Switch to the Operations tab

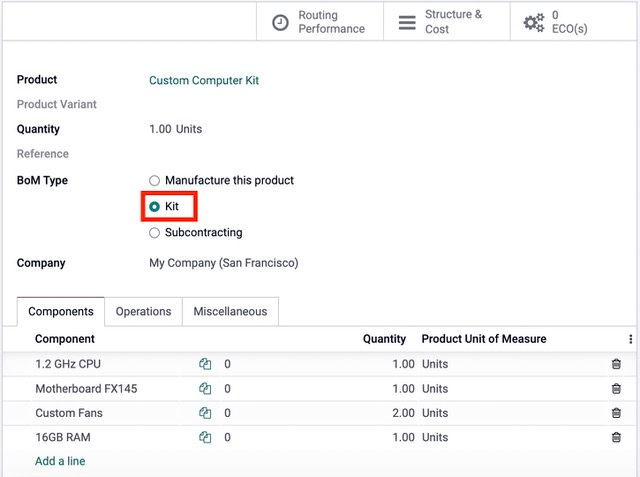pyautogui.click(x=143, y=312)
